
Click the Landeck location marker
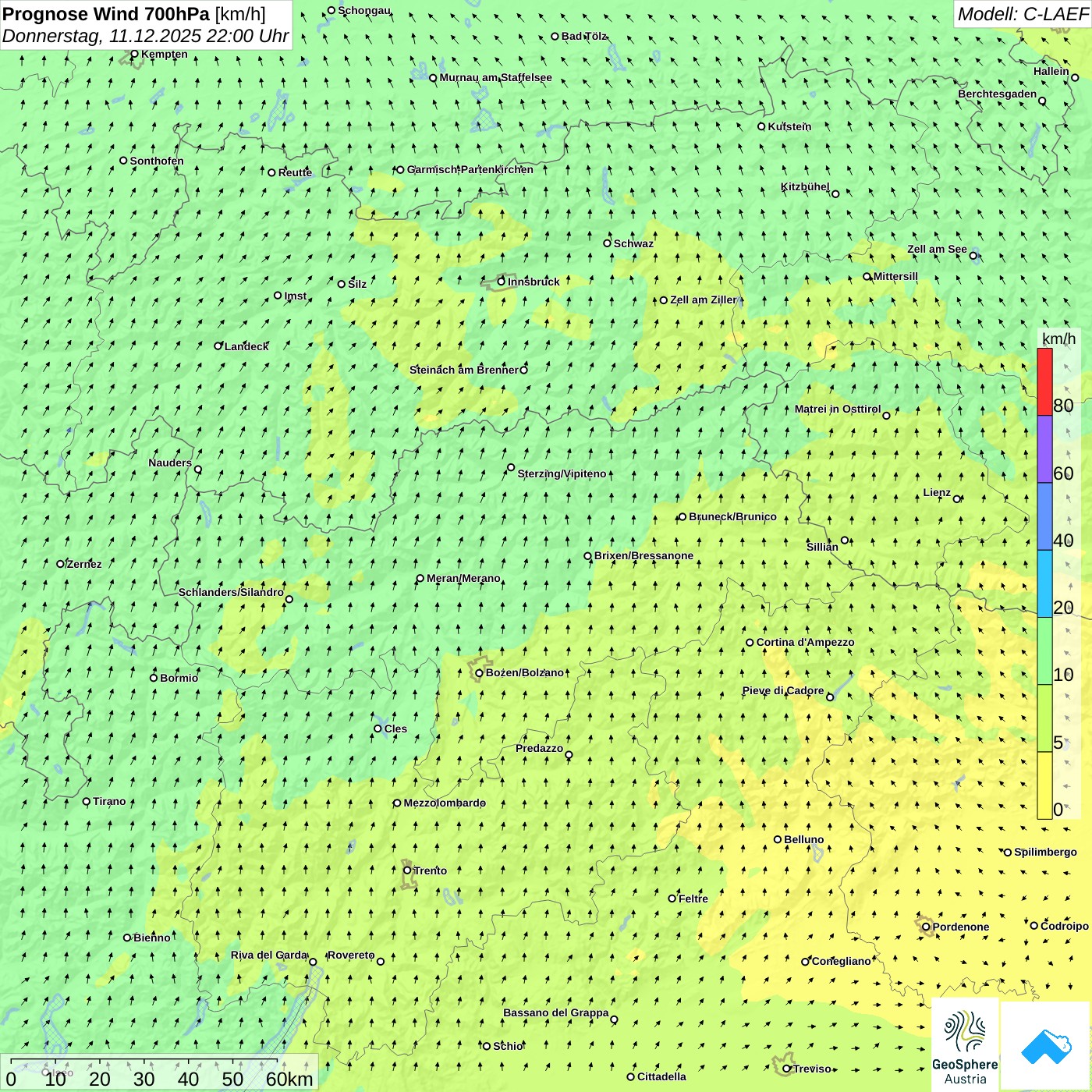[218, 346]
